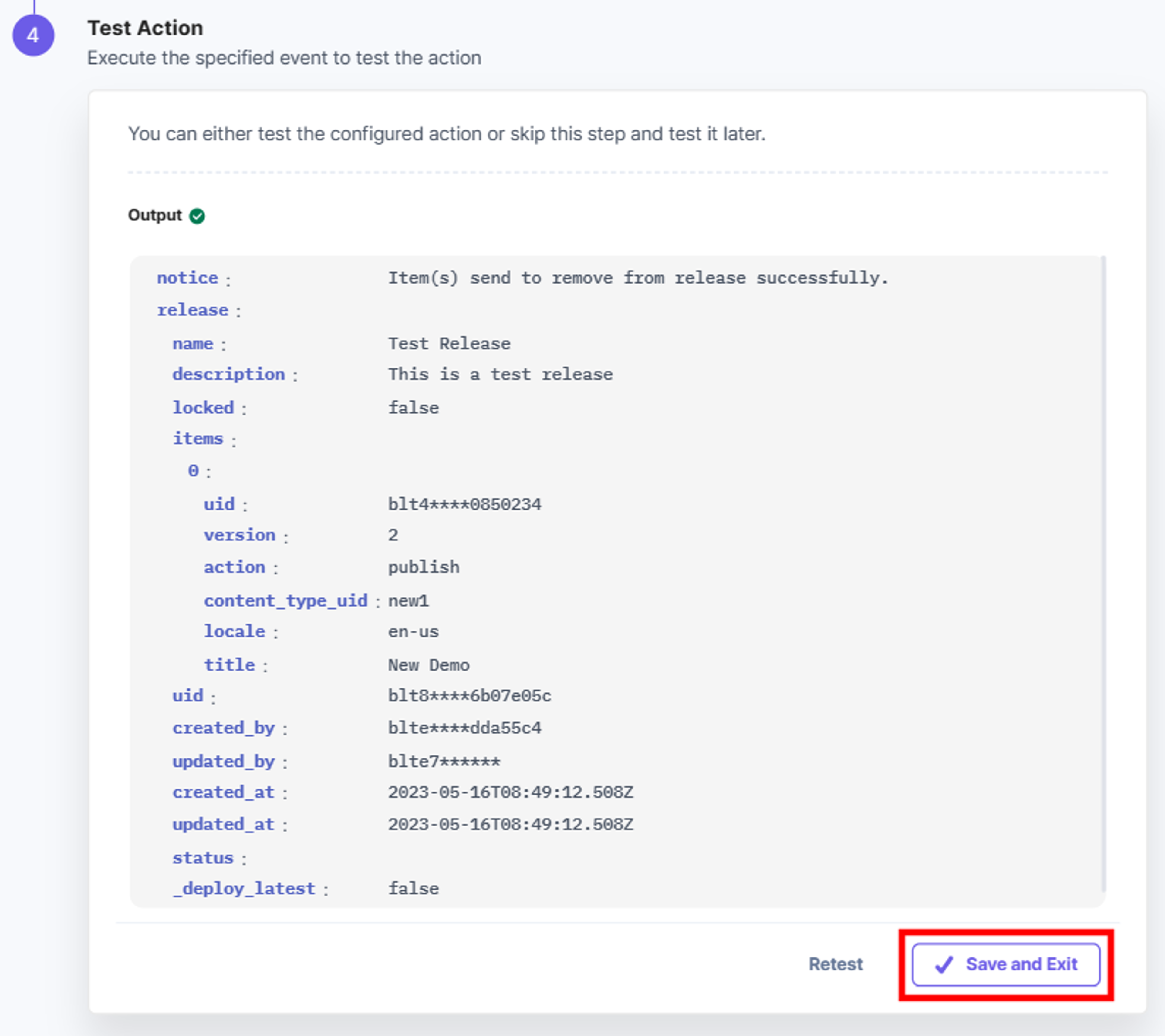Select the release key in output

[x=193, y=310]
